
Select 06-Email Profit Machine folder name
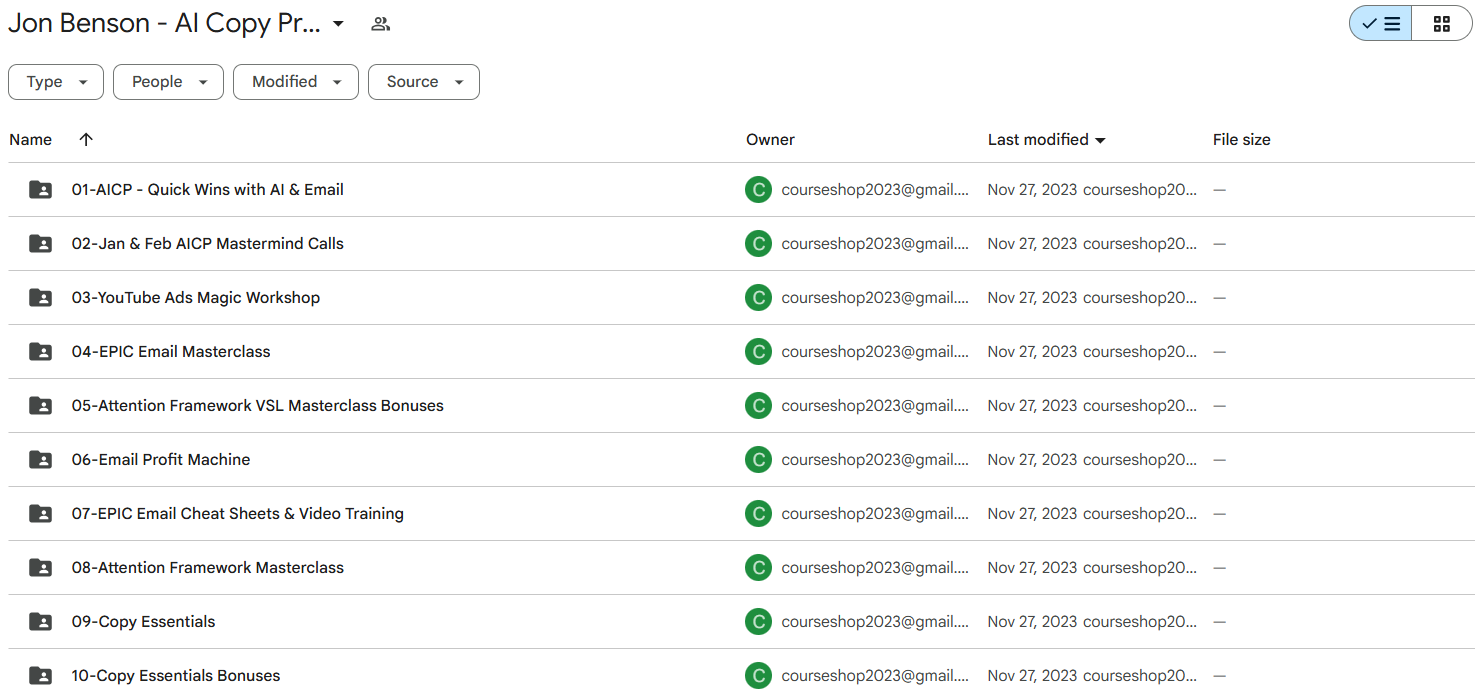click(161, 460)
